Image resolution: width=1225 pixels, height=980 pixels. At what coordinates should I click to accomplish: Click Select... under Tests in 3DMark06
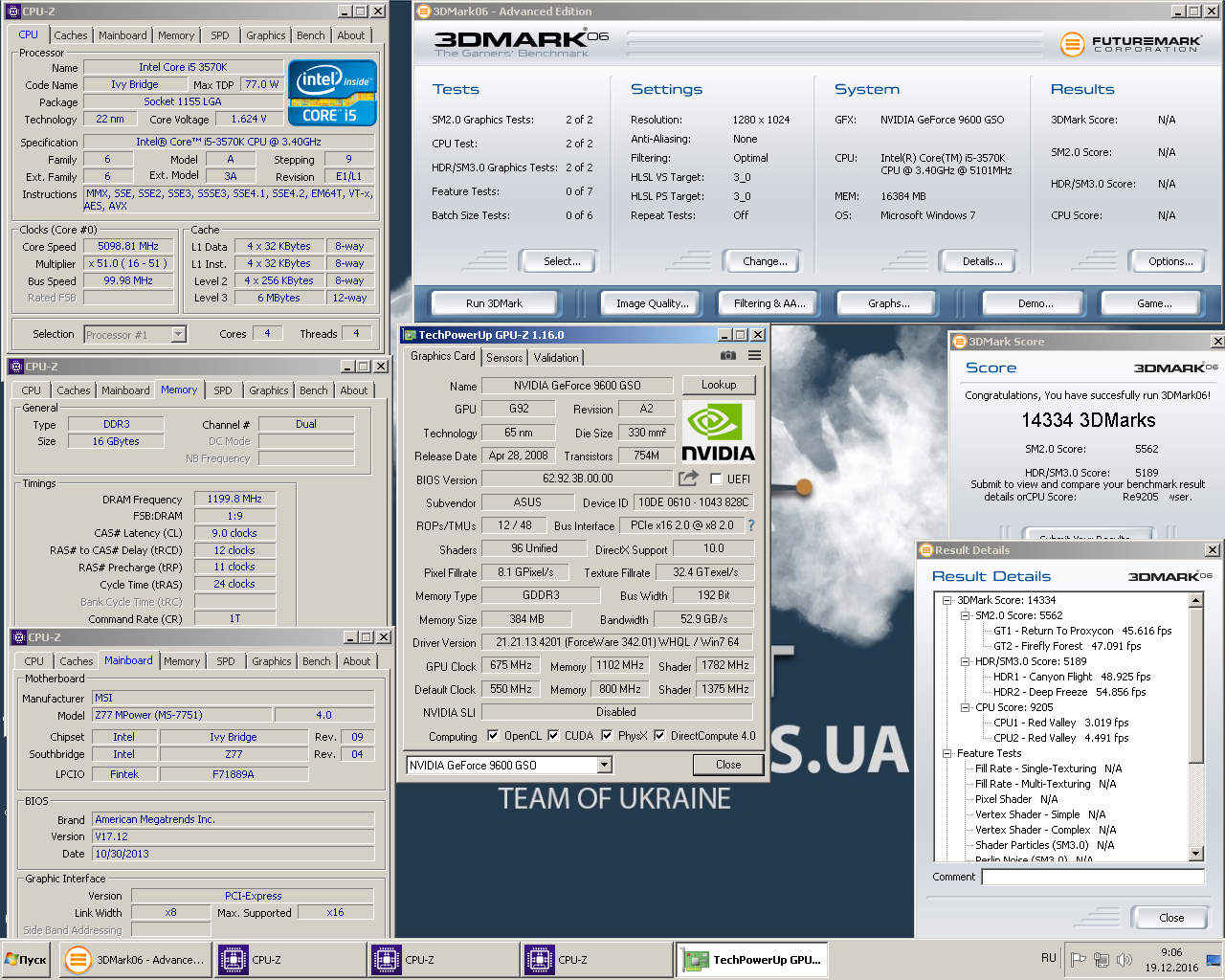pos(562,261)
